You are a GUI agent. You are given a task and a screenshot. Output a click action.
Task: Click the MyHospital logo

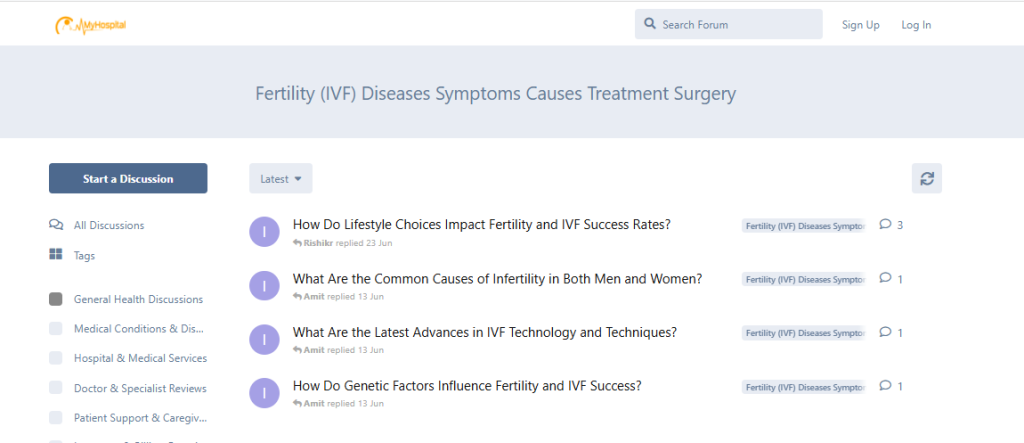coord(90,25)
